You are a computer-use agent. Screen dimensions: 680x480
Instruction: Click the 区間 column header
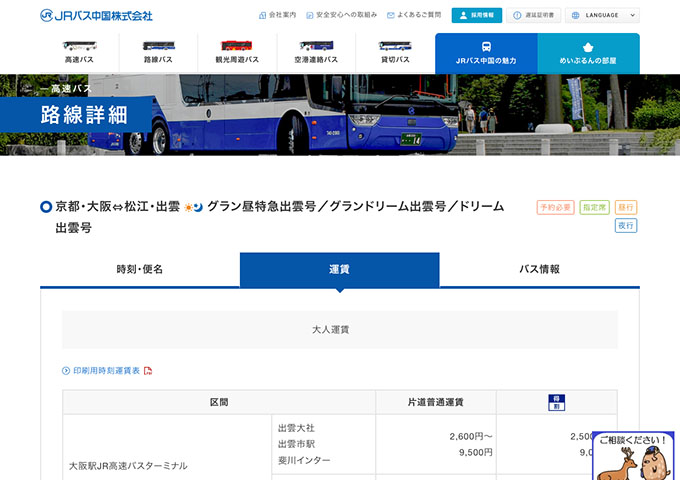tap(219, 402)
